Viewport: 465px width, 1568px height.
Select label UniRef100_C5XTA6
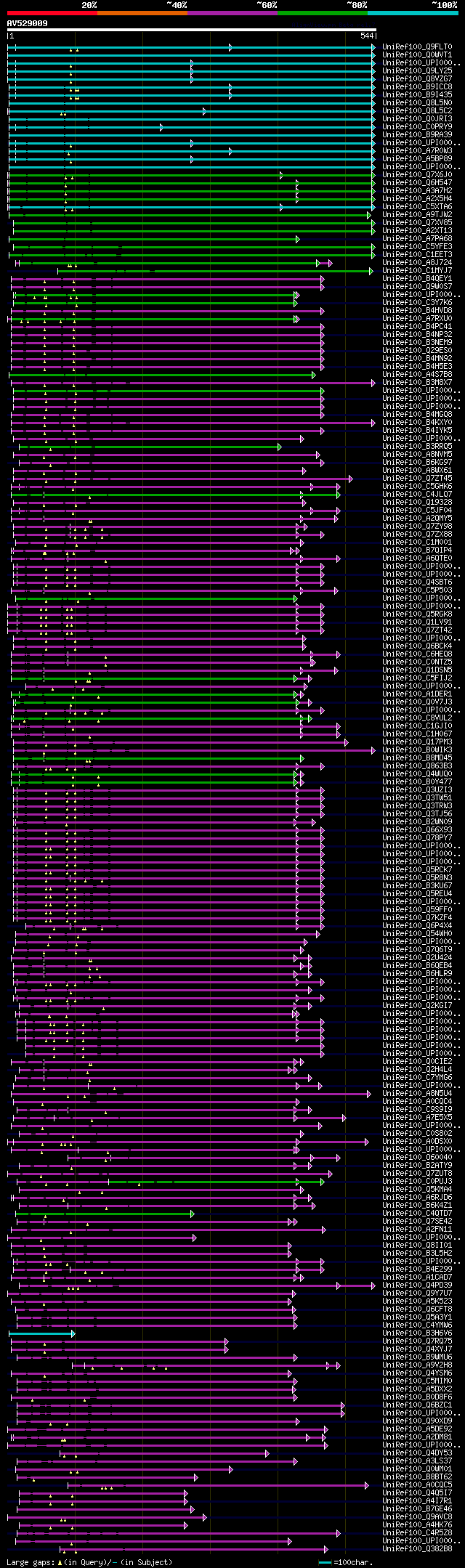[x=417, y=207]
